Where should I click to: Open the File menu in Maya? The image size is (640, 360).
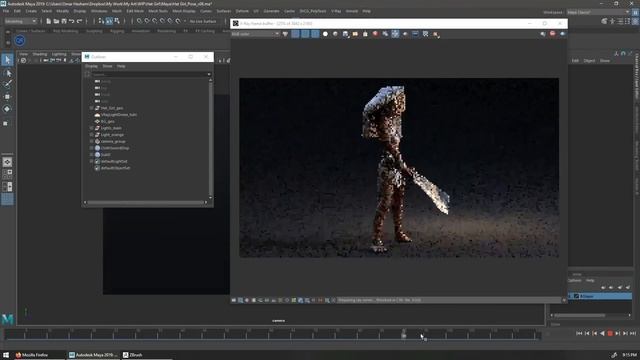click(6, 11)
